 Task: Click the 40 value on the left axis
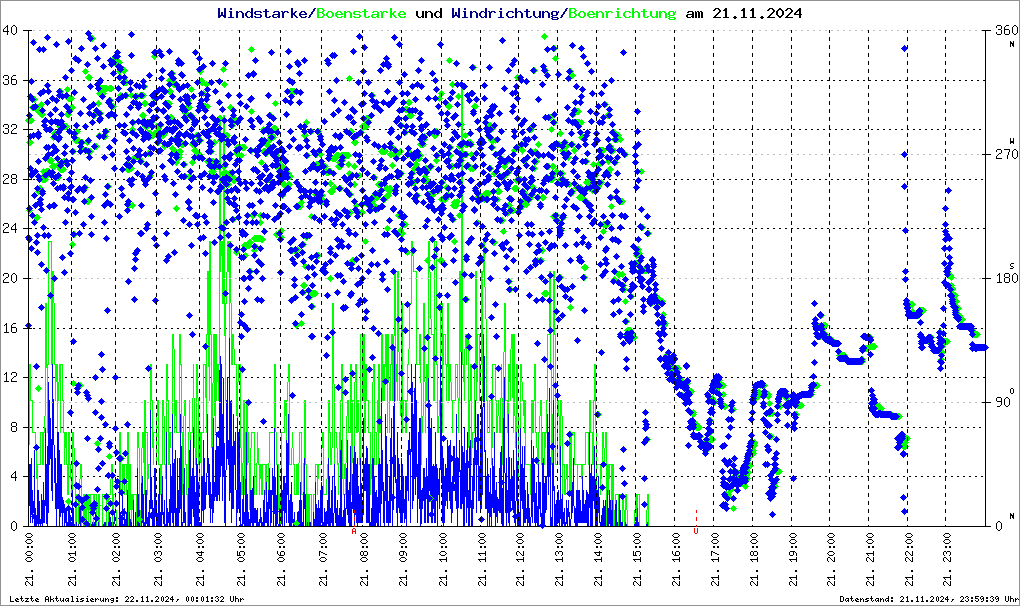[10, 31]
